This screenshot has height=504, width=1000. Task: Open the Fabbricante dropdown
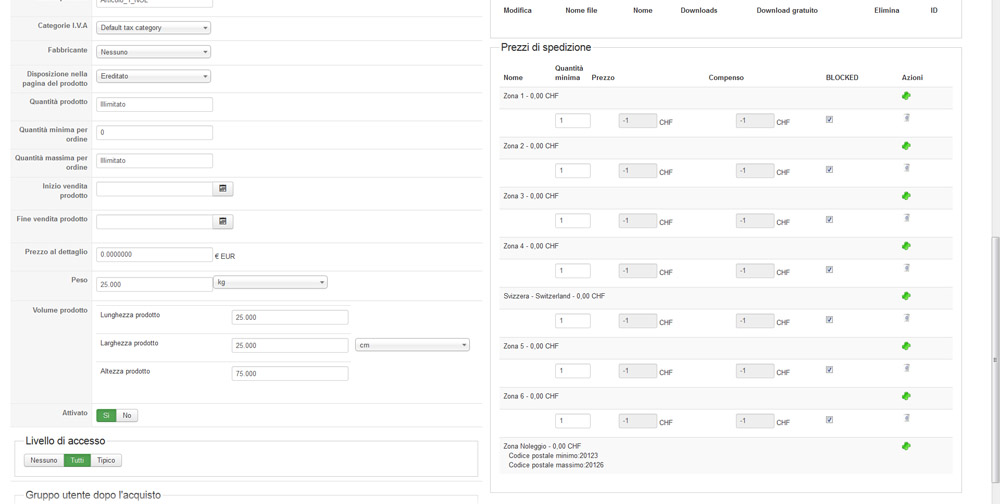coord(153,52)
